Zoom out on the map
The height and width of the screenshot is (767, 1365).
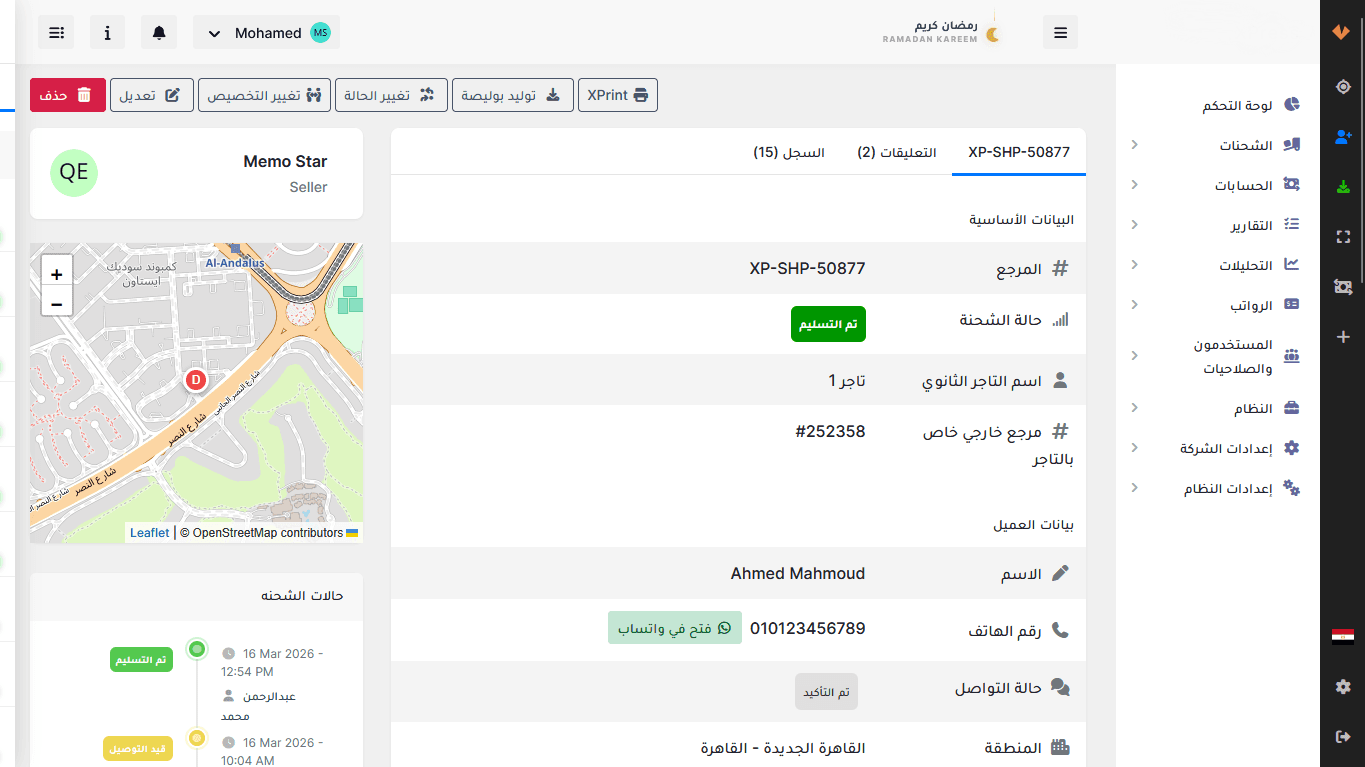(56, 303)
